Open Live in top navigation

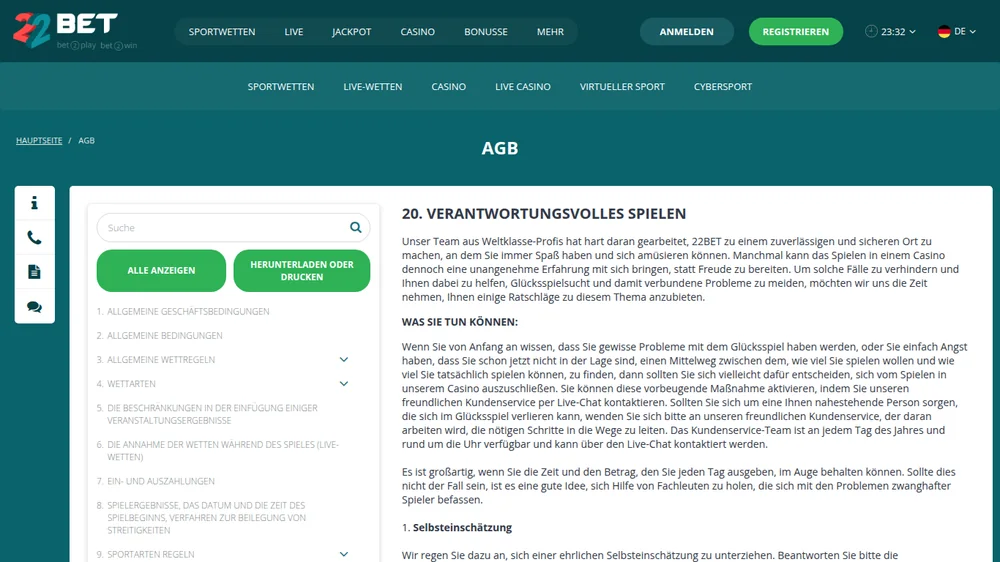(x=294, y=31)
